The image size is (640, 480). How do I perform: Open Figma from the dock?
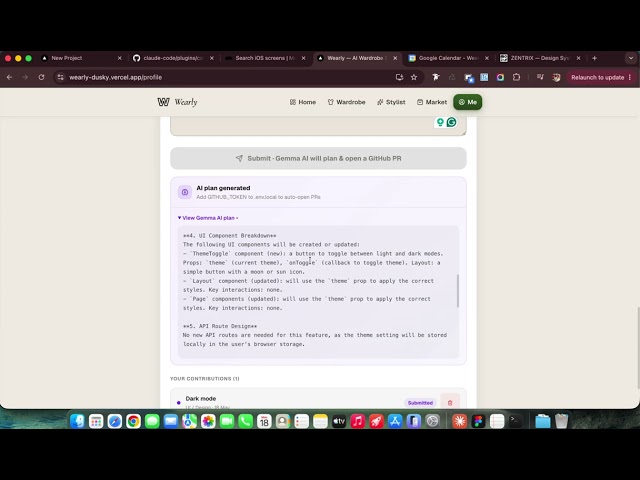tap(478, 421)
